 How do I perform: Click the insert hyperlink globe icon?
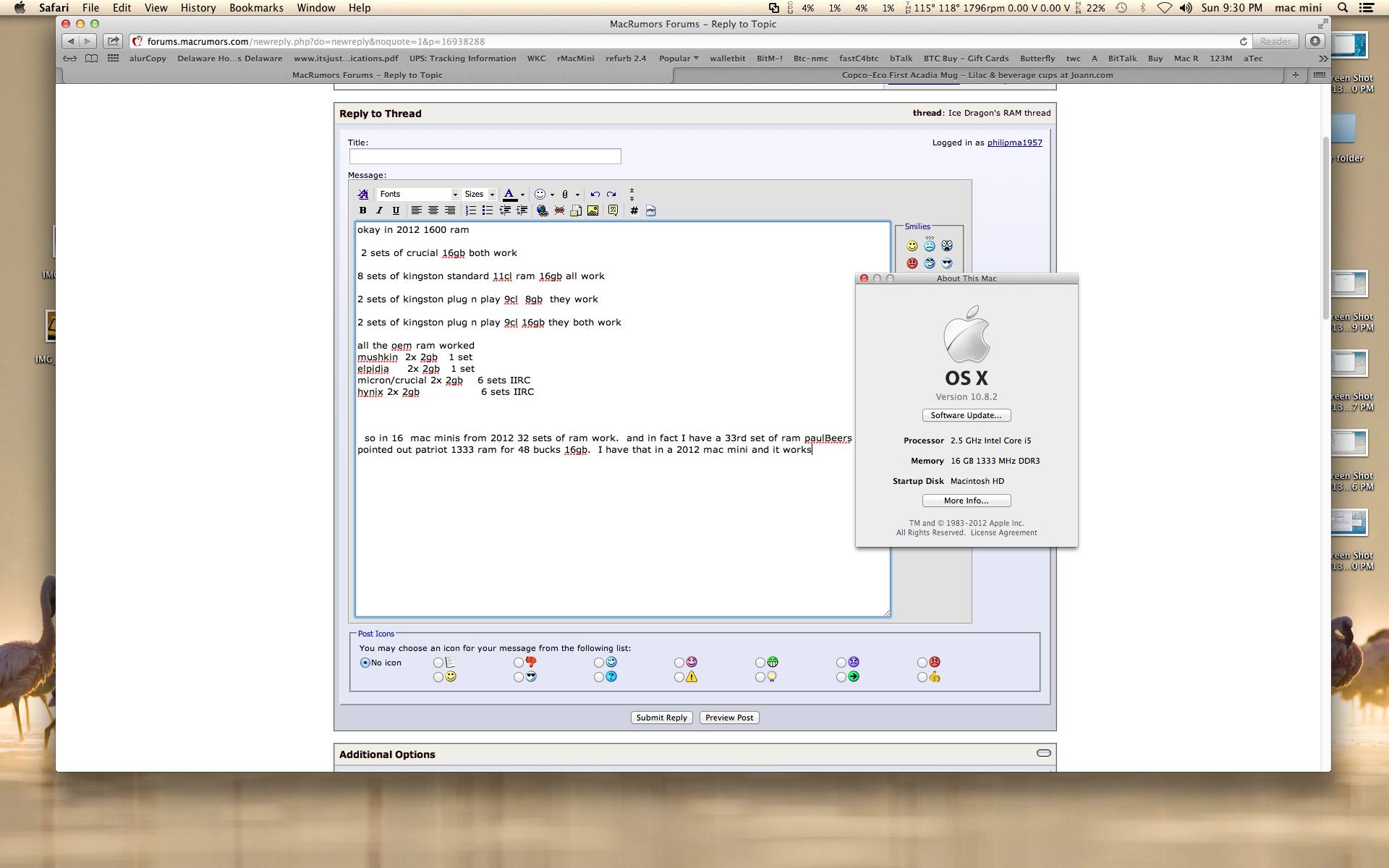coord(542,210)
